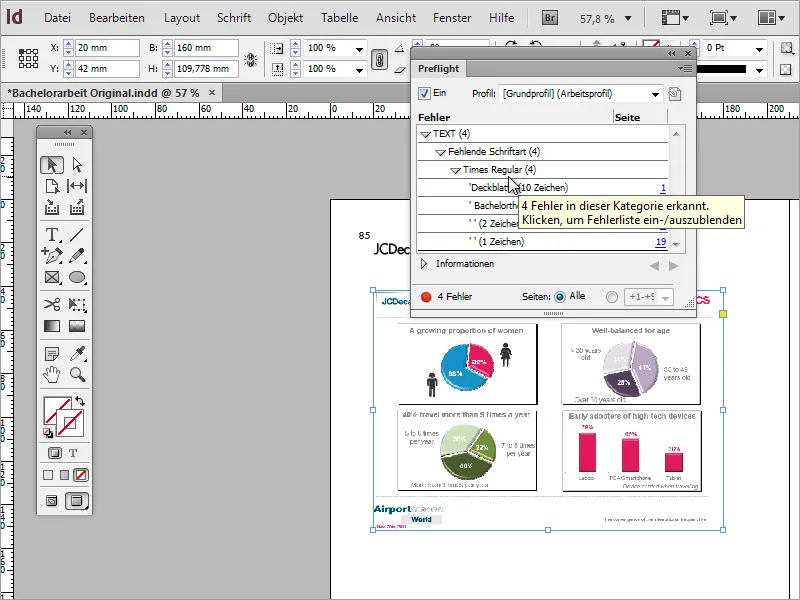Select the Rectangle Frame tool

[x=52, y=277]
